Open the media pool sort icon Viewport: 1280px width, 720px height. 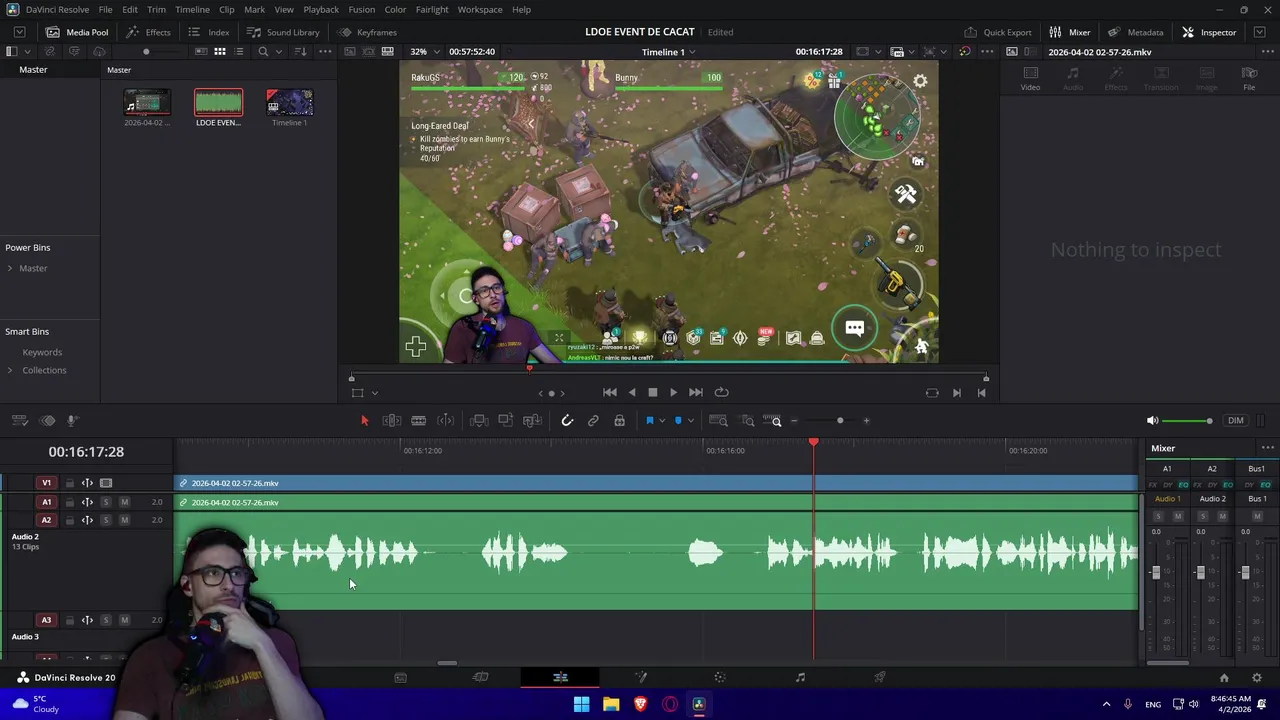(x=301, y=51)
